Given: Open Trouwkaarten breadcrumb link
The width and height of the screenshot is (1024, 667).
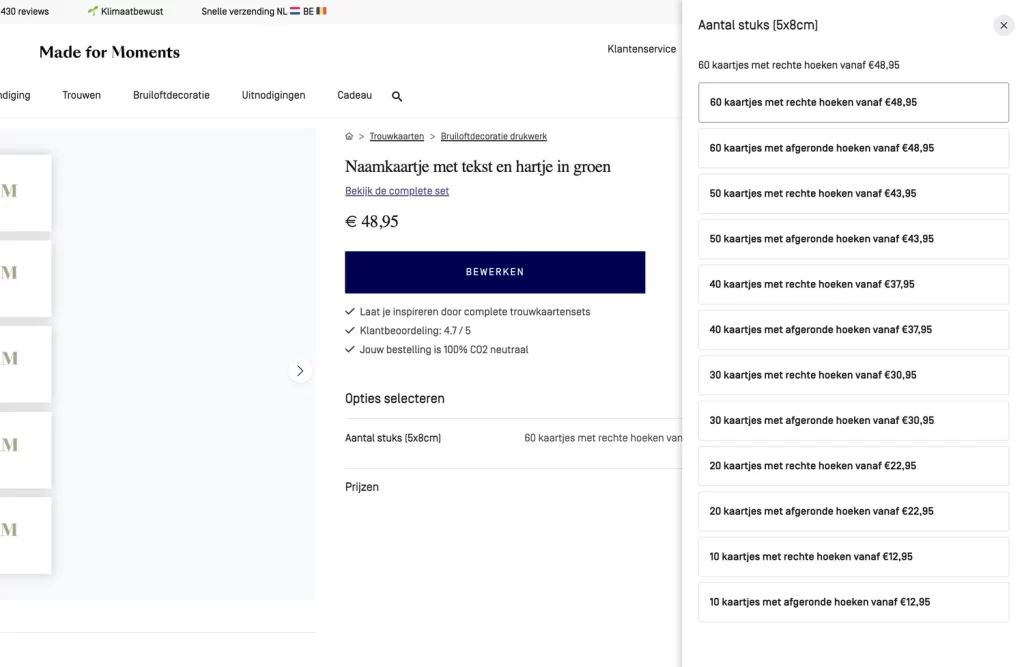Looking at the screenshot, I should click(396, 137).
